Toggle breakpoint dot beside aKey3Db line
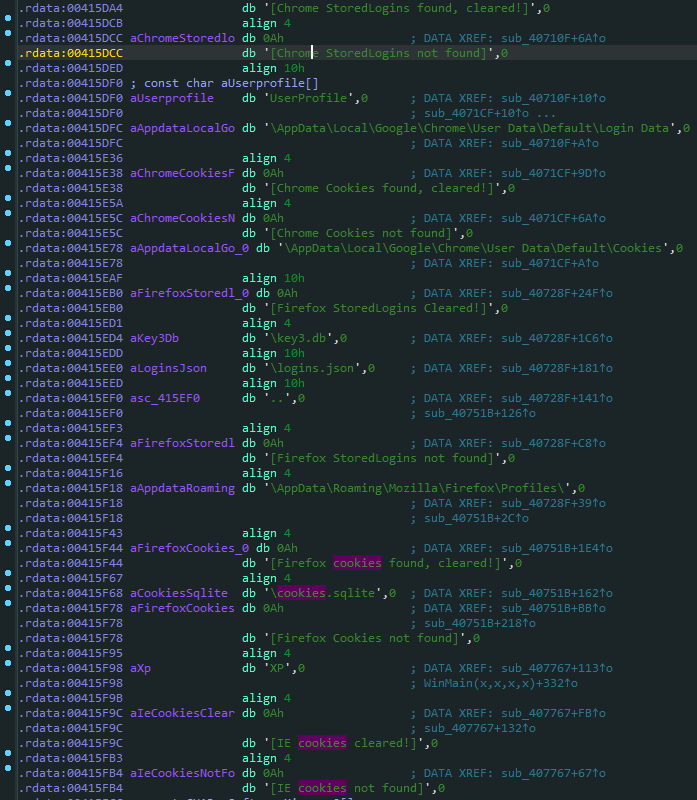Screen dimensions: 697x800 click(x=8, y=333)
